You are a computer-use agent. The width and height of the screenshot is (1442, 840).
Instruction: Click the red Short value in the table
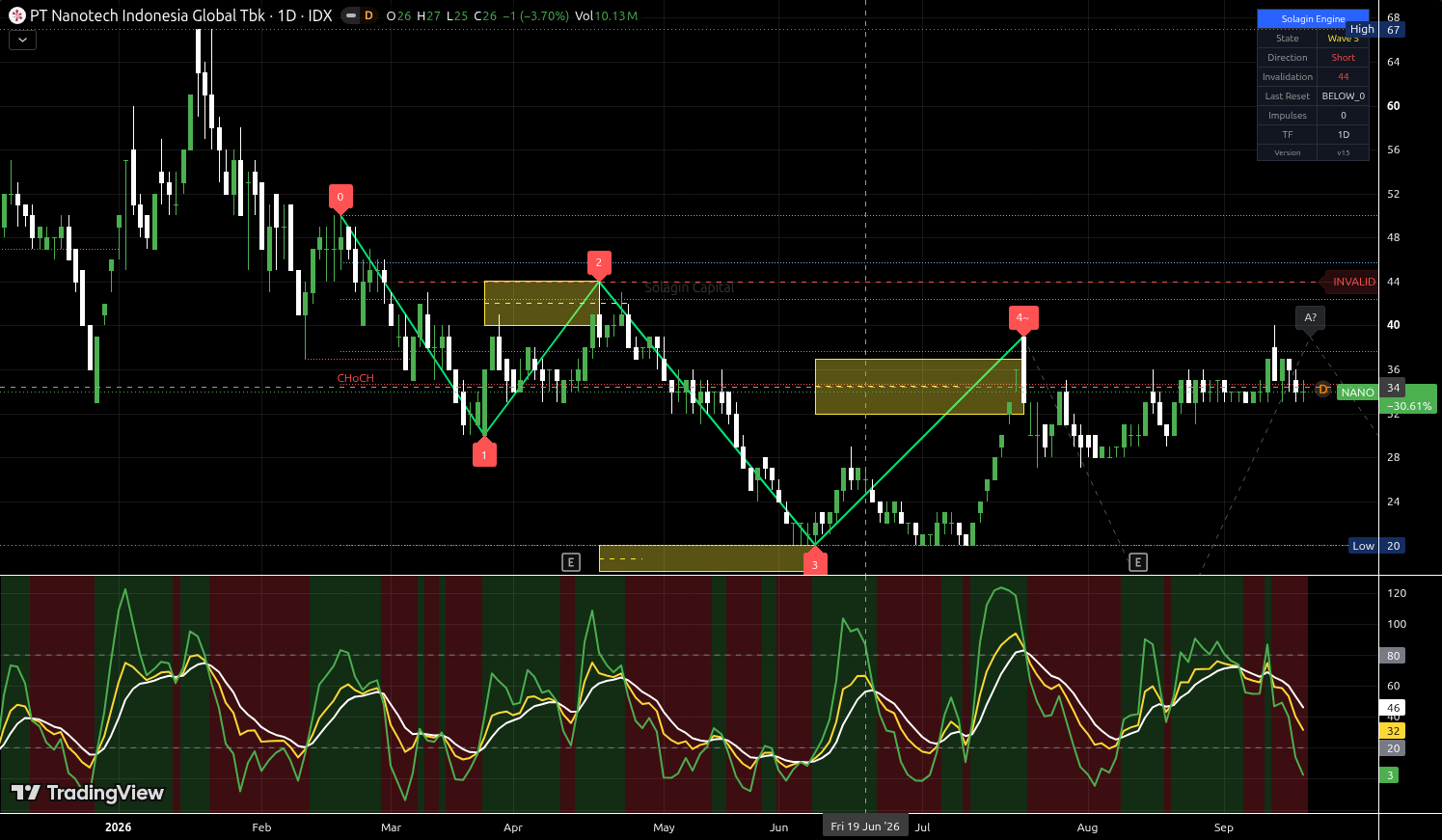(1344, 58)
